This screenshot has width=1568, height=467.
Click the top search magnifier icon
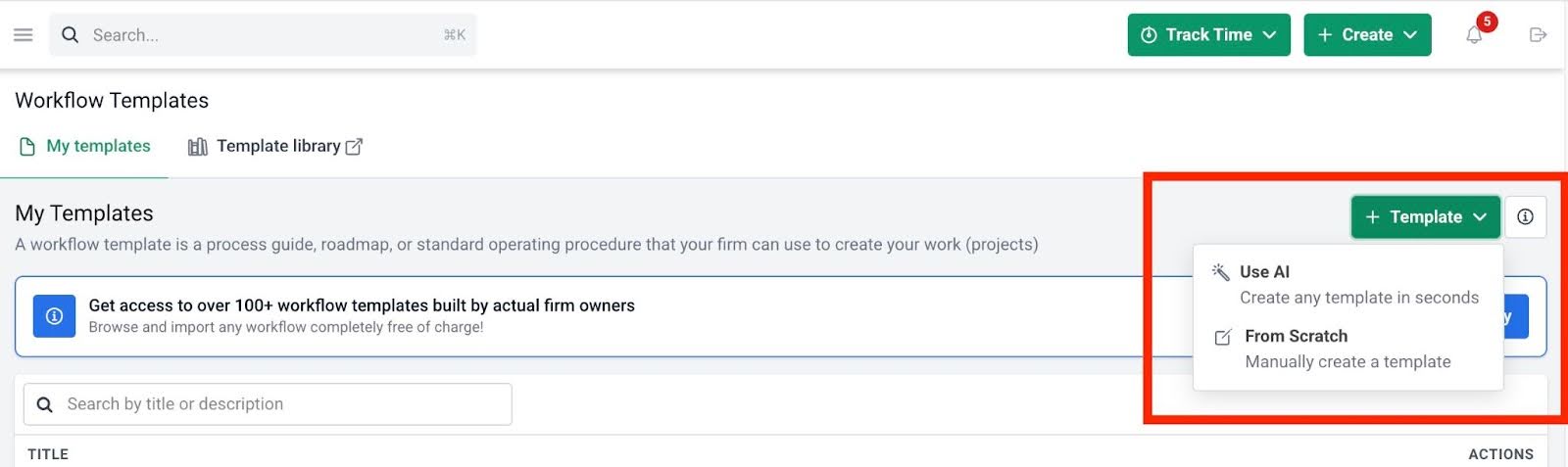[70, 35]
